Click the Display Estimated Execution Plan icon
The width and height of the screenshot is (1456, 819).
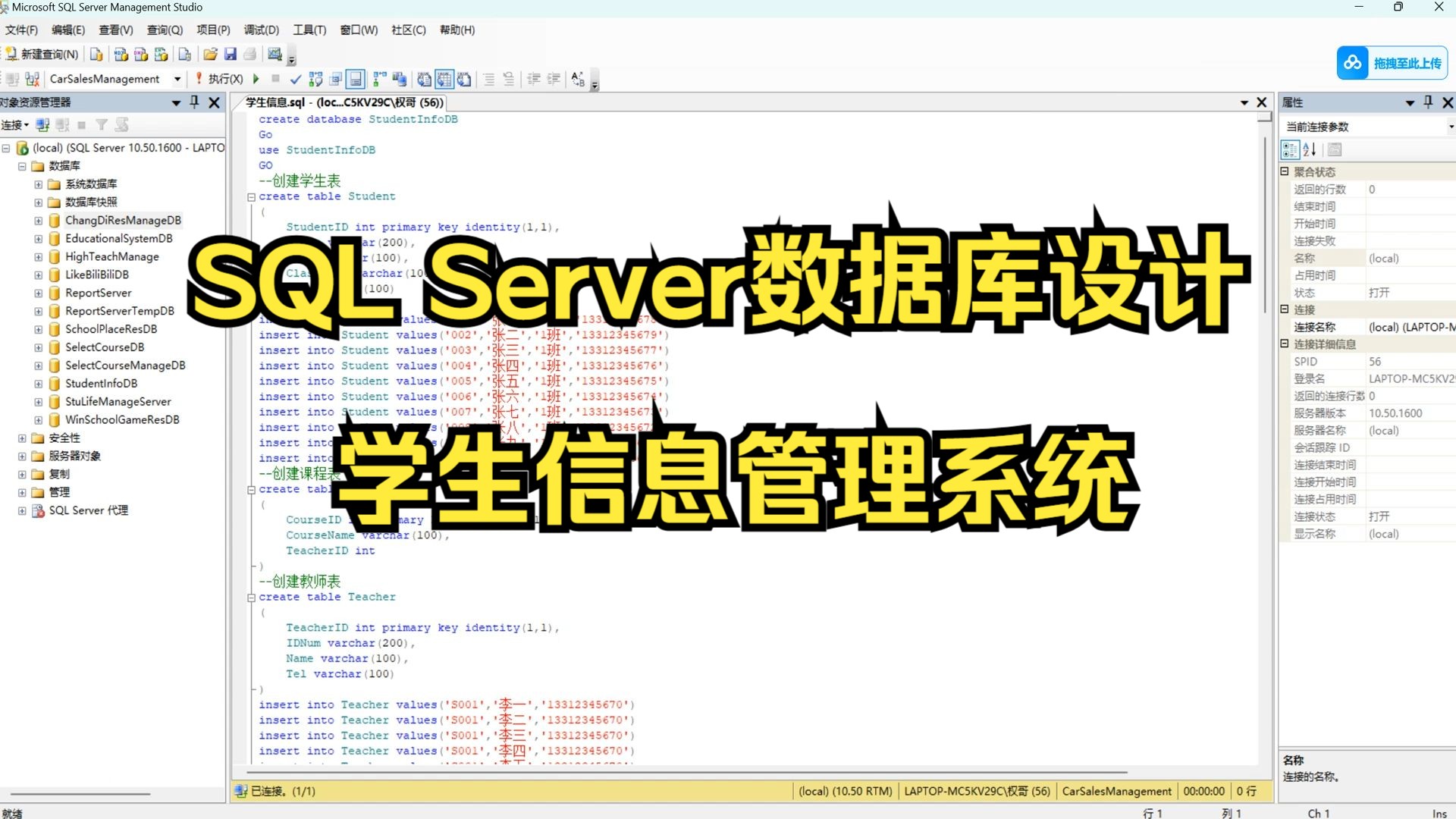click(315, 79)
